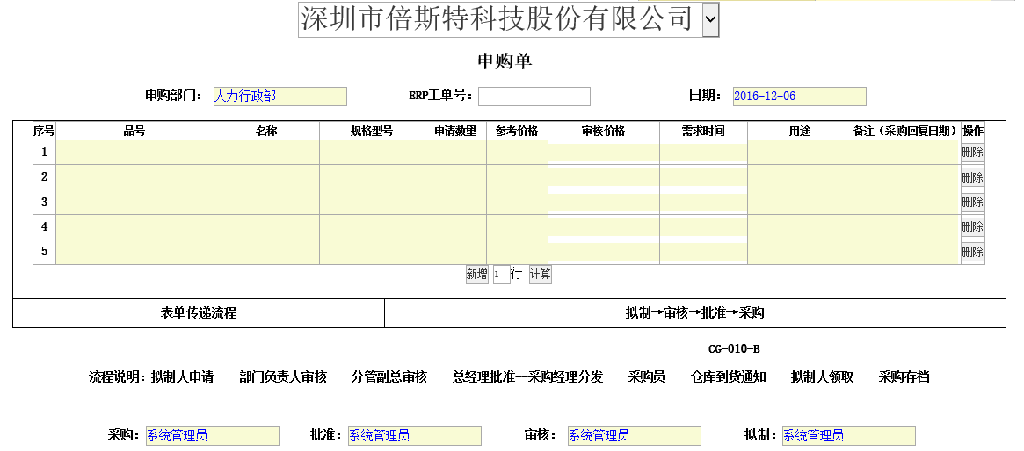Click the 参考价格 cell in row 2
This screenshot has width=1024, height=451.
[x=517, y=177]
